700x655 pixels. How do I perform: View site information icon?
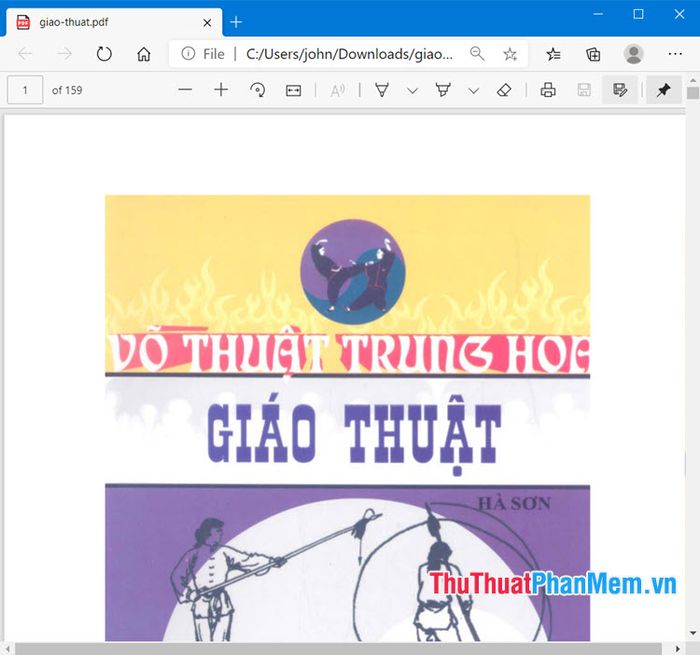pyautogui.click(x=188, y=54)
